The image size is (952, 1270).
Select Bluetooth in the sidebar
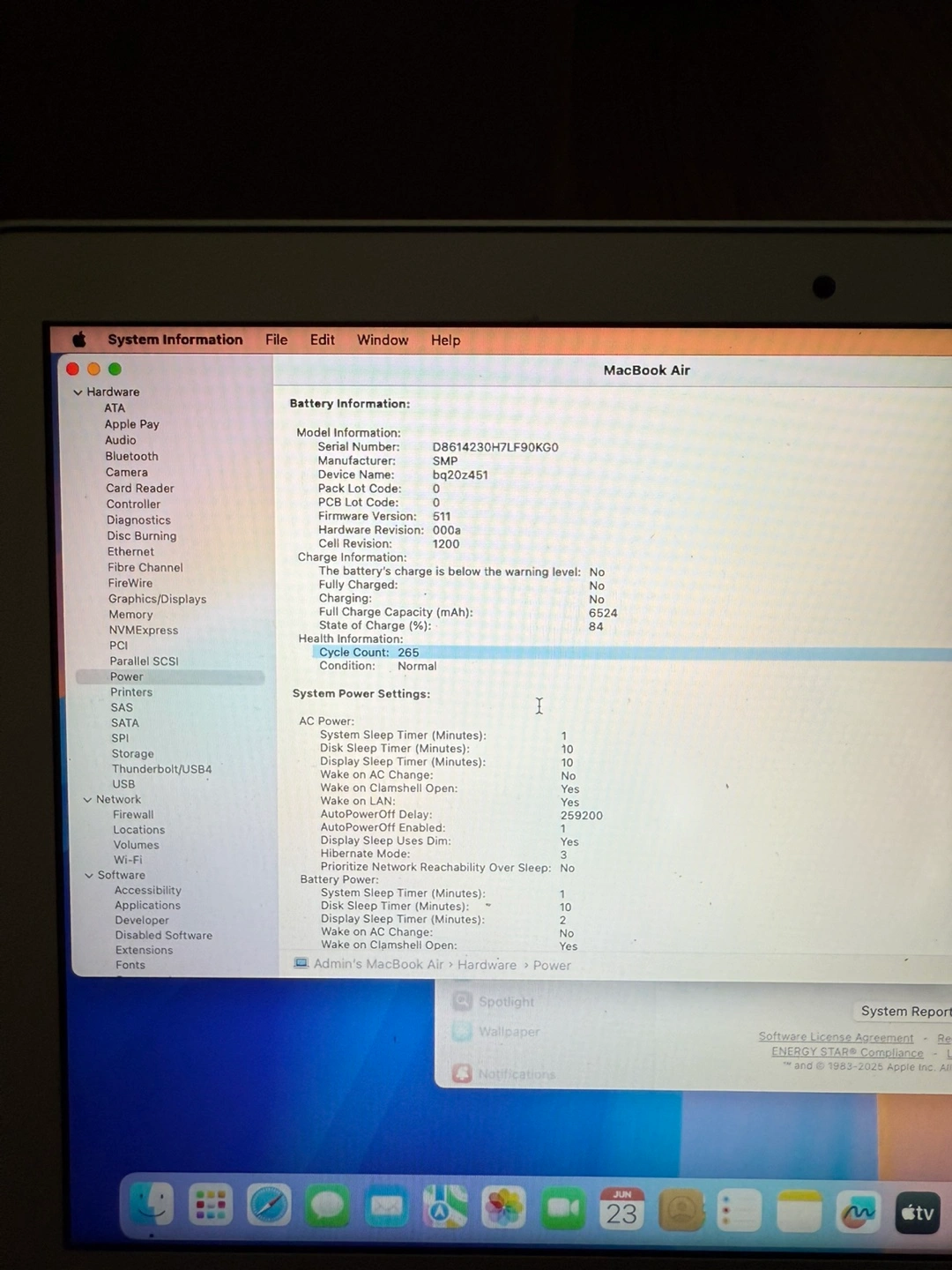point(132,456)
